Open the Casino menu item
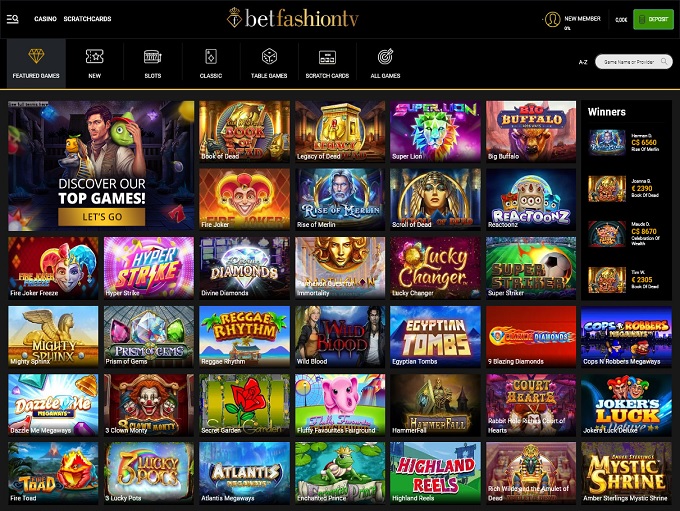This screenshot has height=511, width=680. (46, 19)
